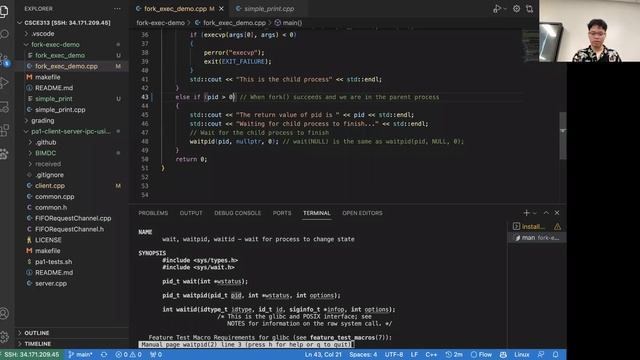
Task: Open the Accounts icon in activity bar
Action: [4, 313]
